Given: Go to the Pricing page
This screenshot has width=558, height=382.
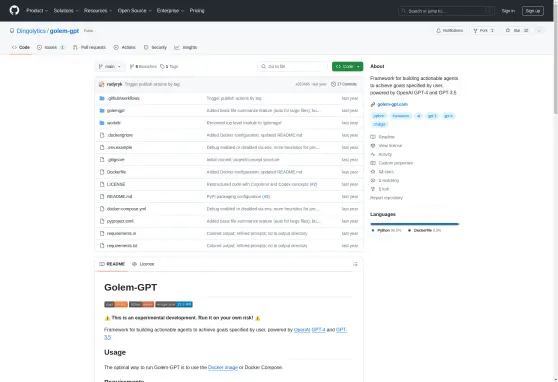Looking at the screenshot, I should click(197, 11).
